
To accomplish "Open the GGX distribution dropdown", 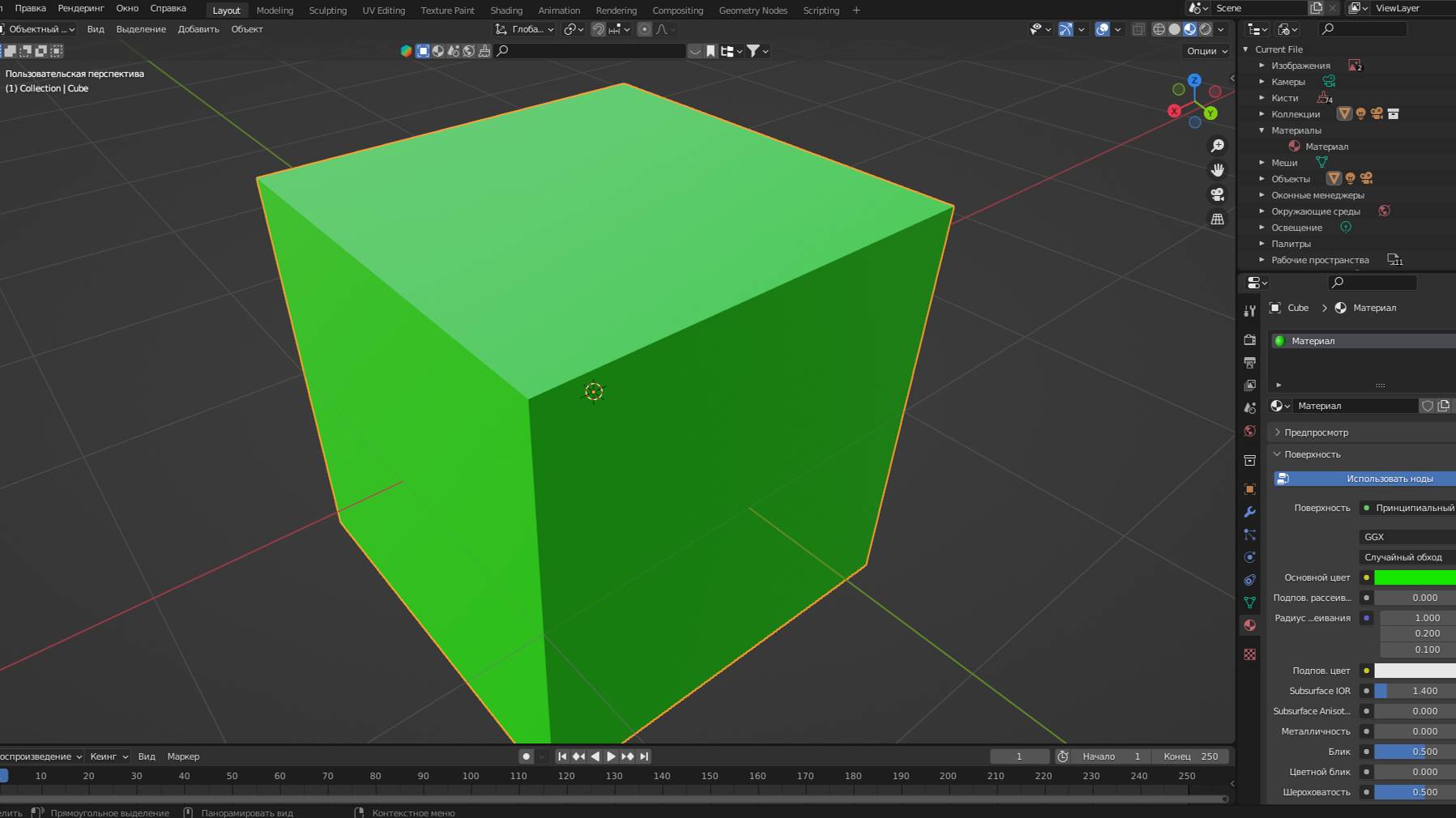I will click(1407, 537).
